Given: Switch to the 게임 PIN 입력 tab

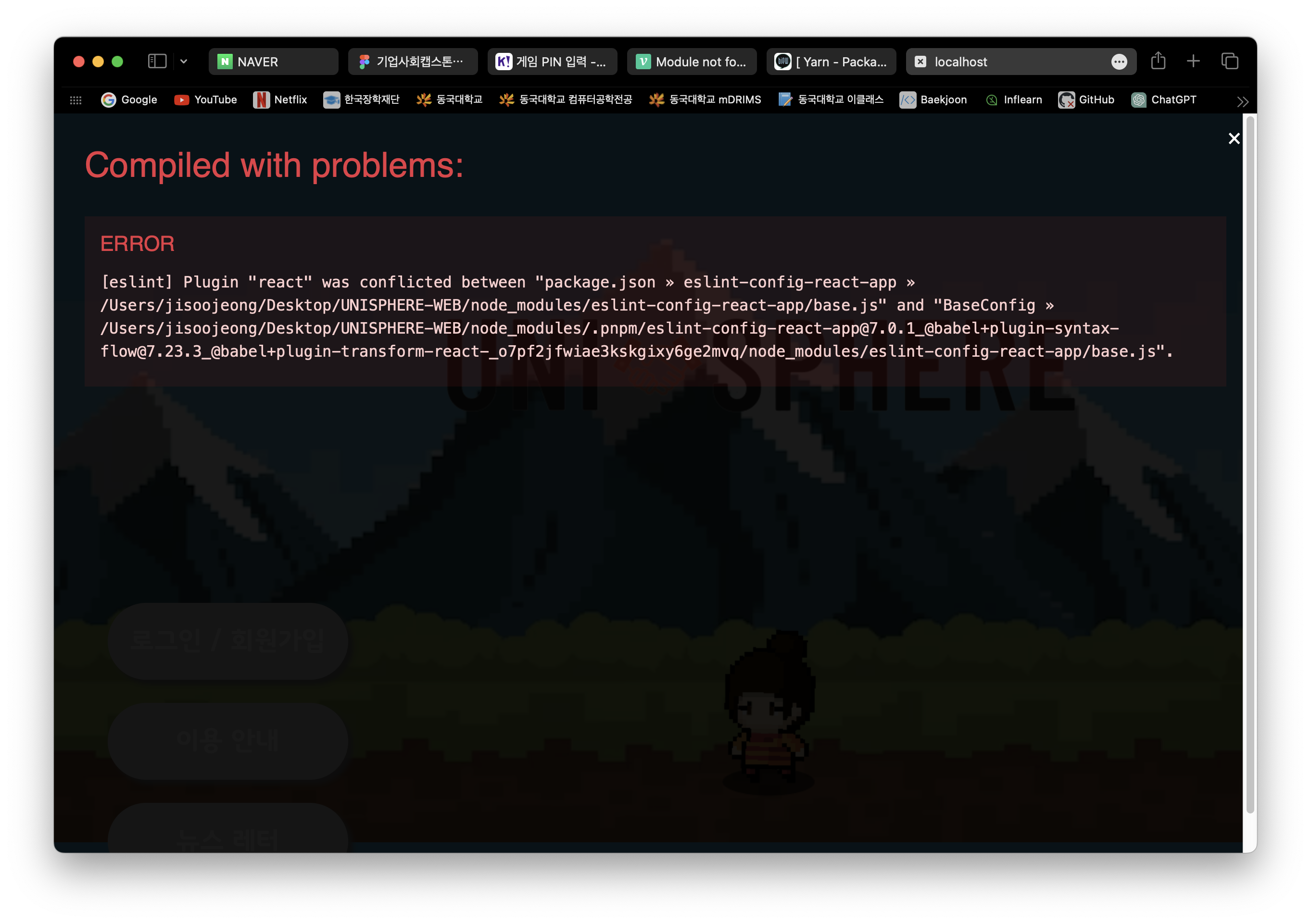Looking at the screenshot, I should pos(552,62).
